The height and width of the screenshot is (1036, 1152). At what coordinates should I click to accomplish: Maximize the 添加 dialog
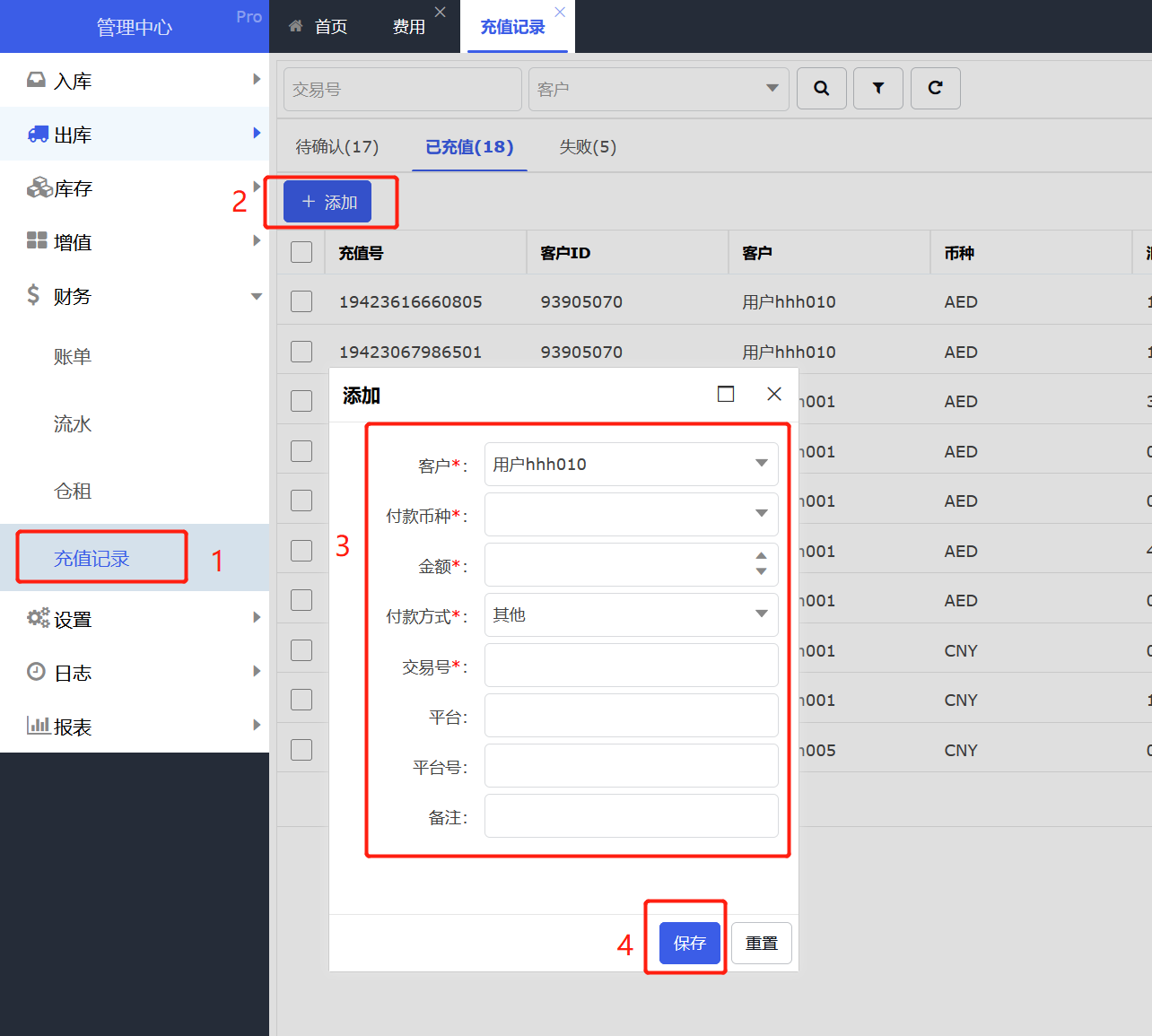coord(726,394)
